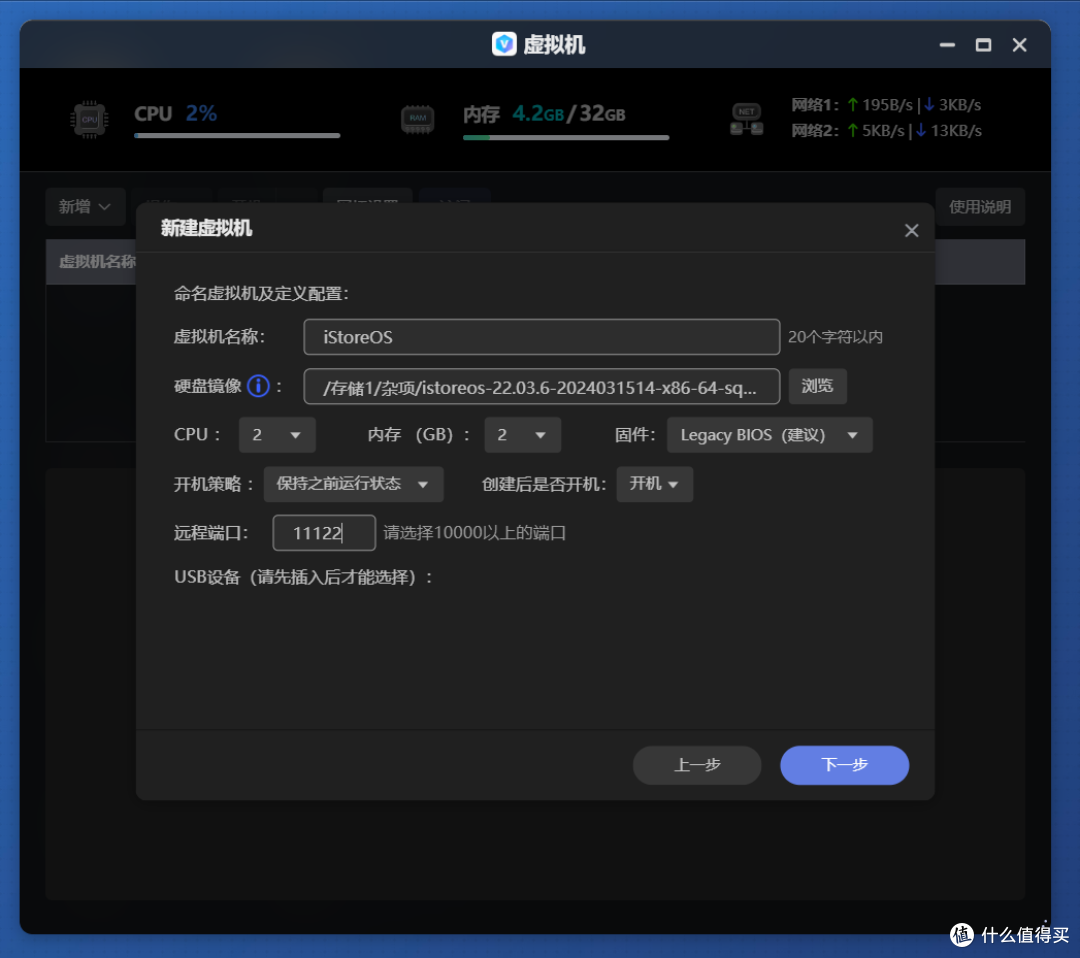Screen dimensions: 1080x958
Task: Click the 下一步 button
Action: tap(844, 764)
